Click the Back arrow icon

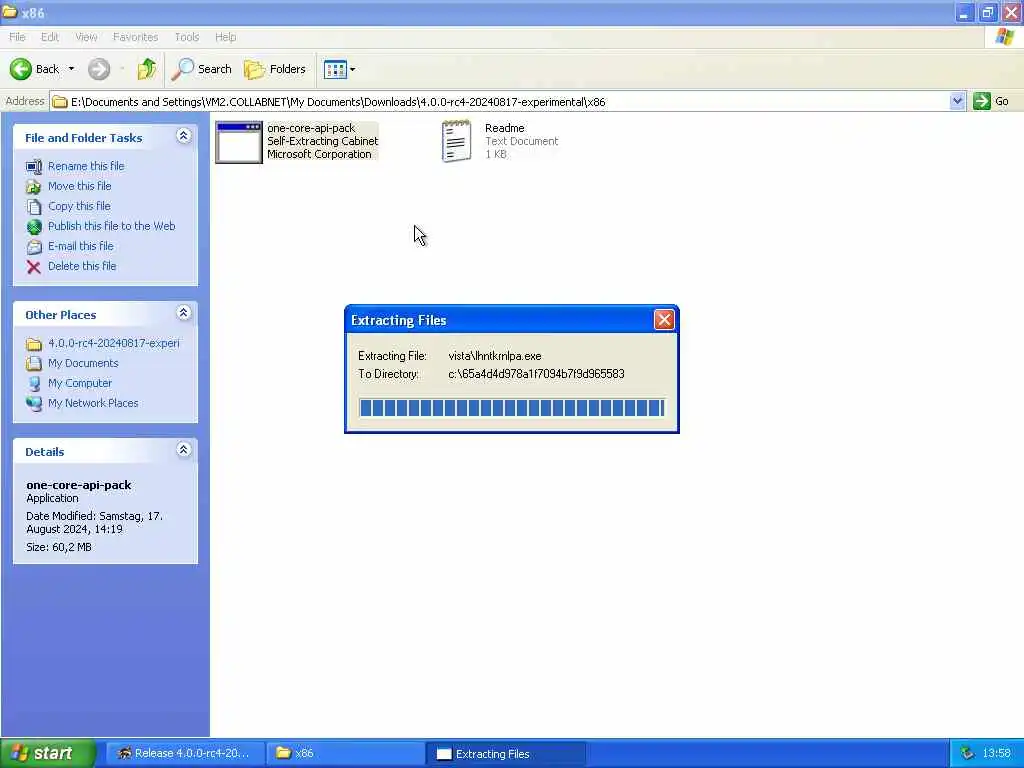click(21, 69)
